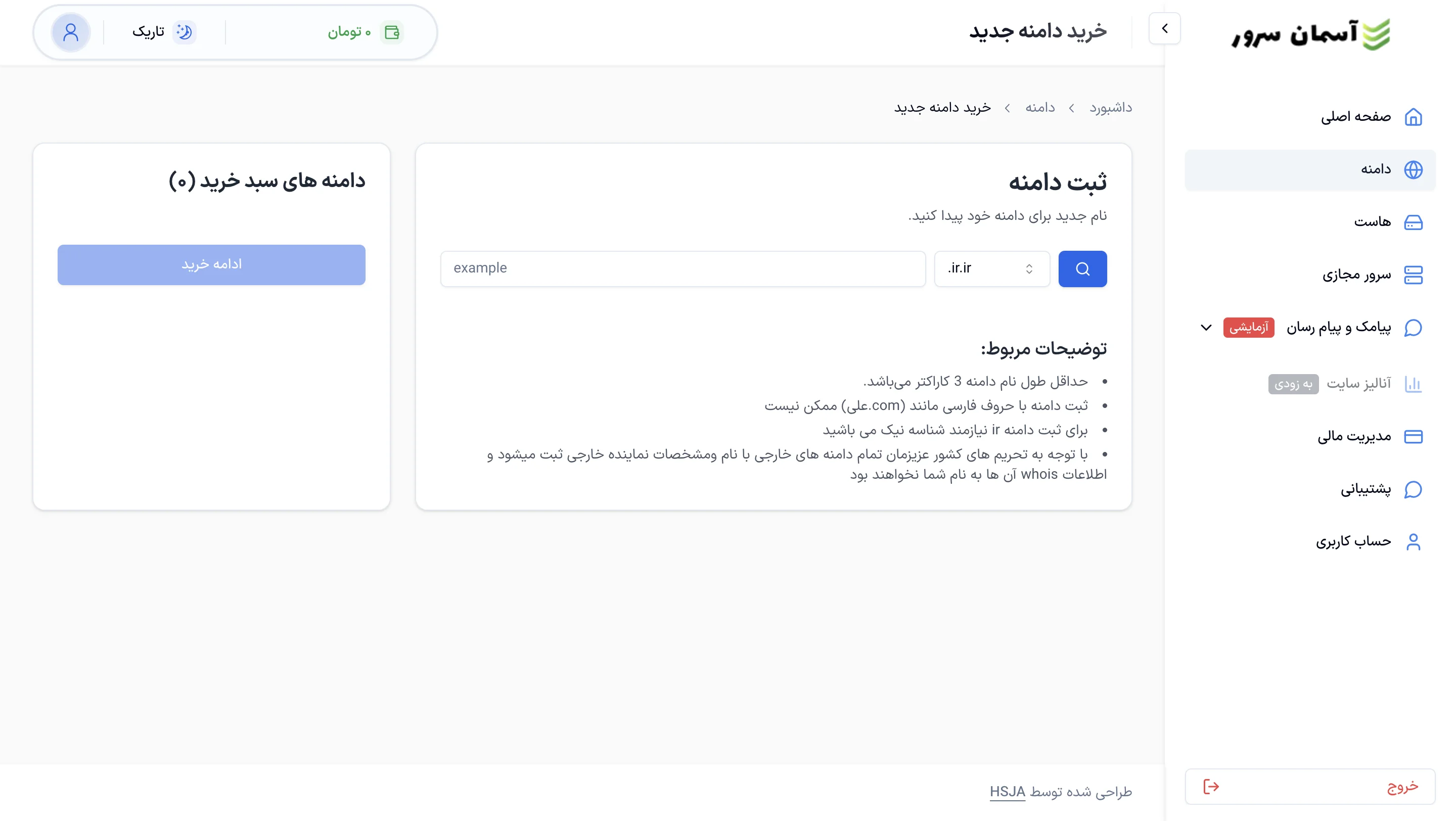This screenshot has height=821, width=1456.
Task: Click the home icon for صفحه اصلی
Action: click(1413, 117)
